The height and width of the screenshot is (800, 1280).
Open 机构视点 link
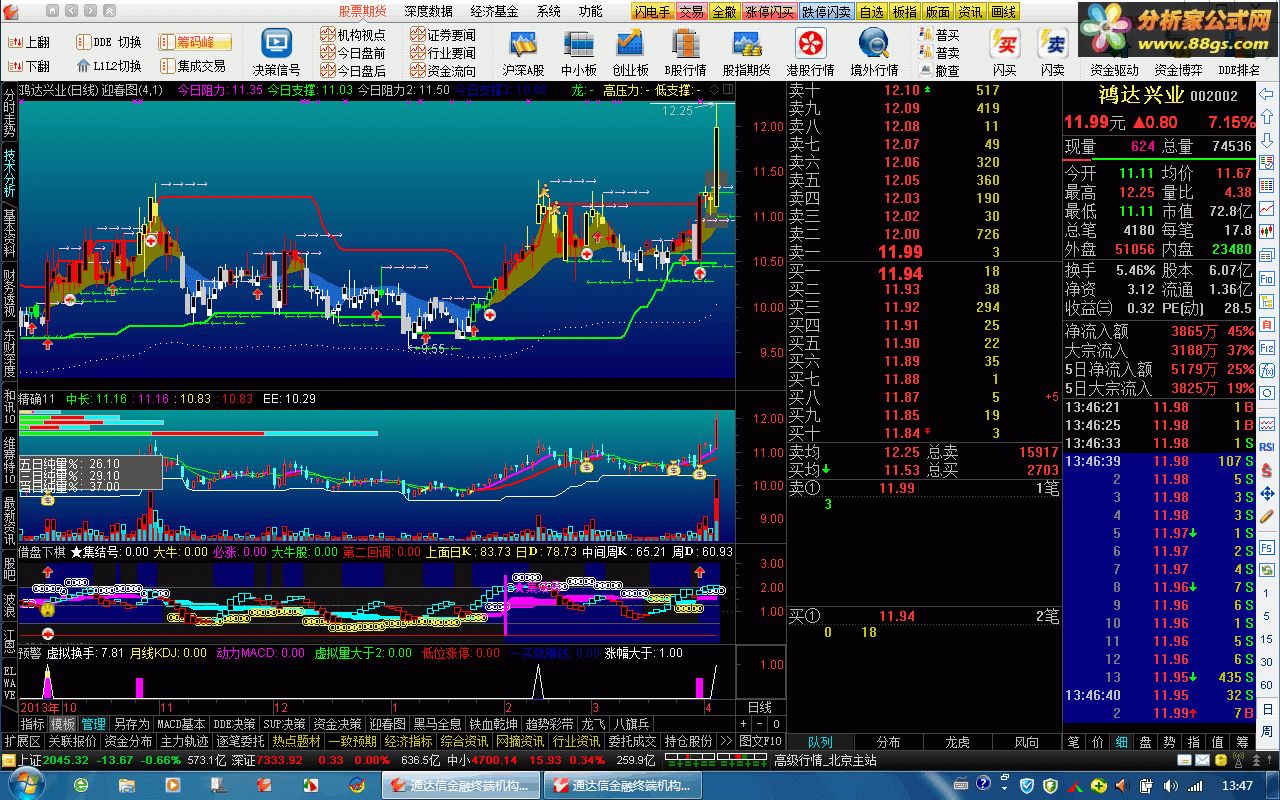(353, 35)
